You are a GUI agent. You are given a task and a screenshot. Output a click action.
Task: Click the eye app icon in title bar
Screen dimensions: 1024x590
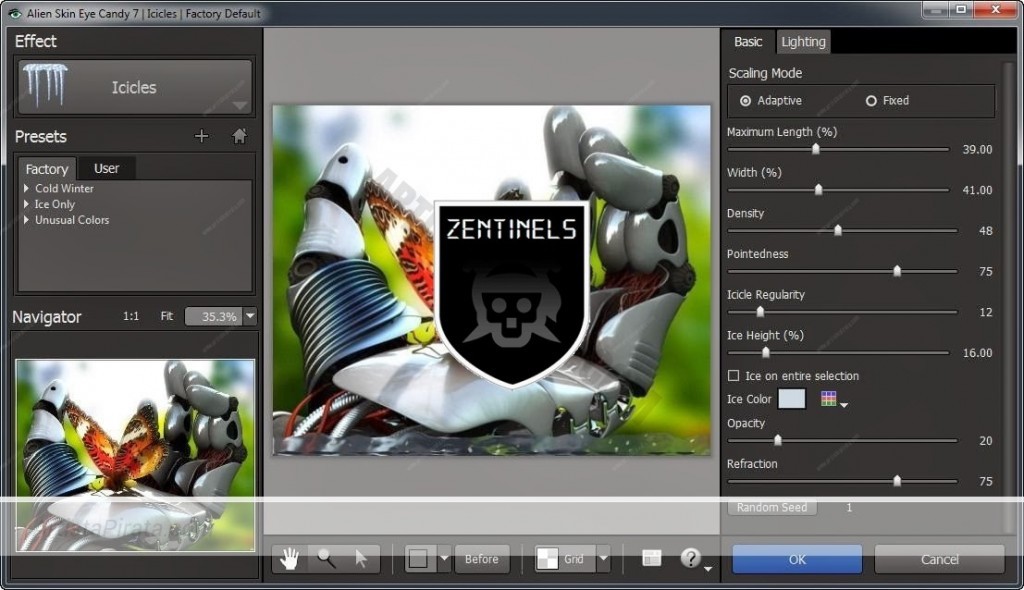14,13
